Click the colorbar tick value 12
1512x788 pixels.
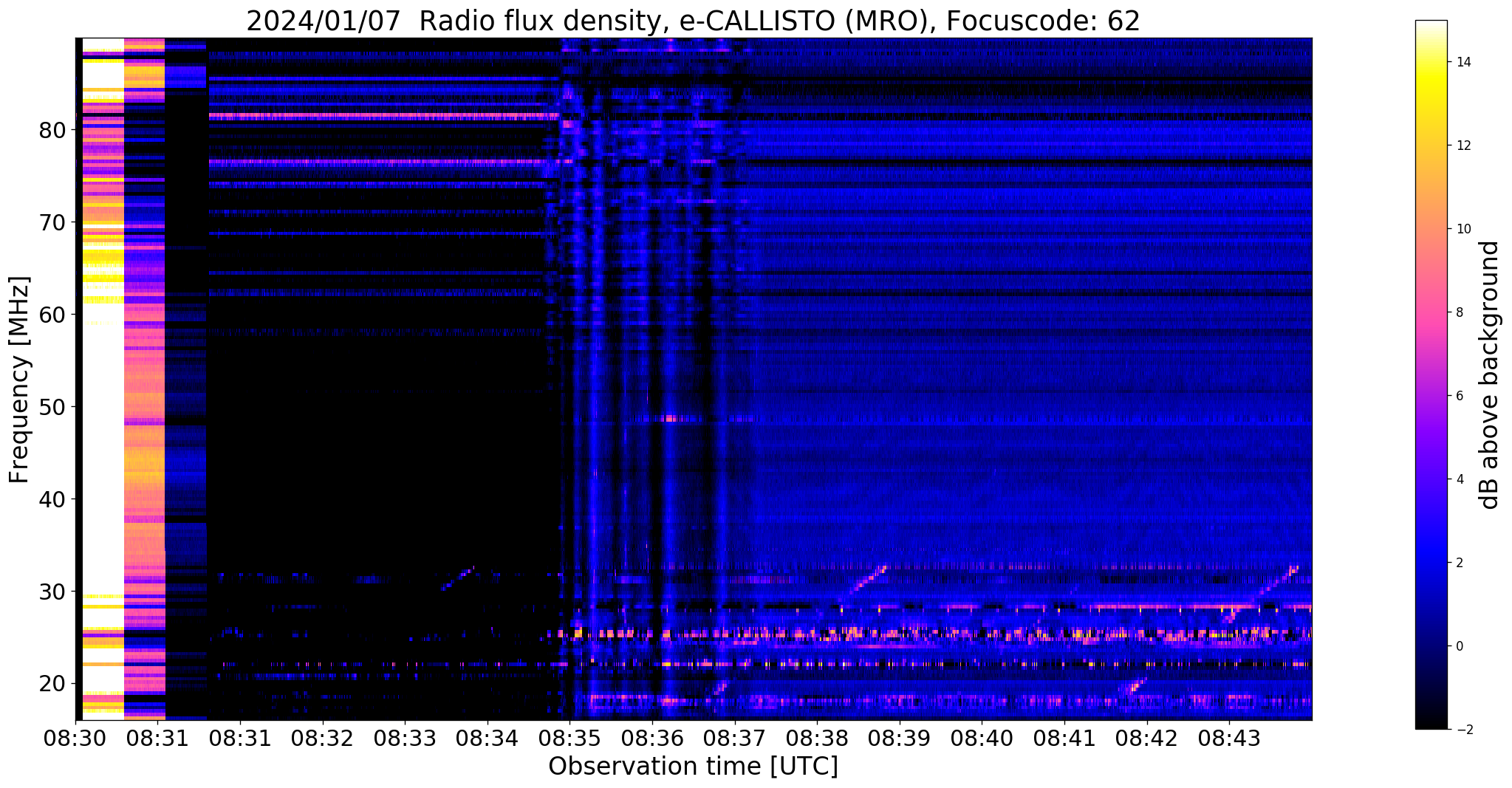[1463, 145]
